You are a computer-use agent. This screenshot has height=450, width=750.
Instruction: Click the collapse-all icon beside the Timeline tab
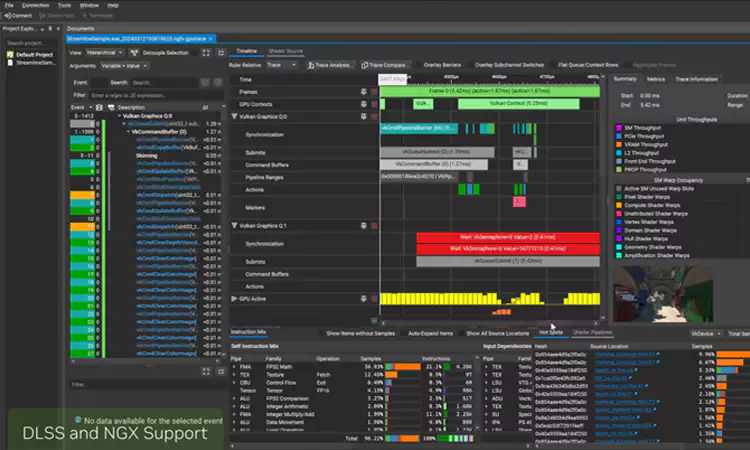221,53
